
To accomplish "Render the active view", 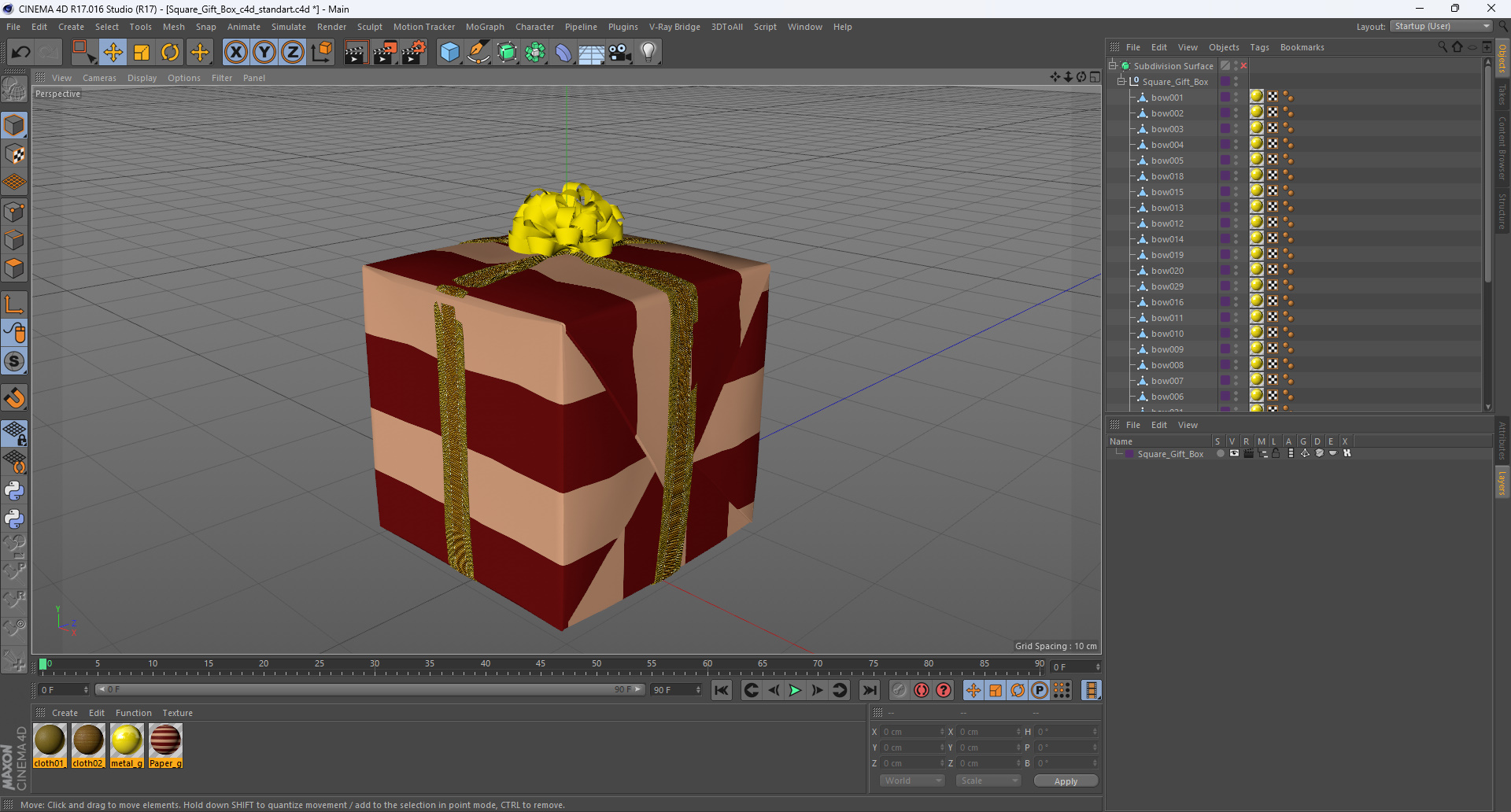I will 356,53.
